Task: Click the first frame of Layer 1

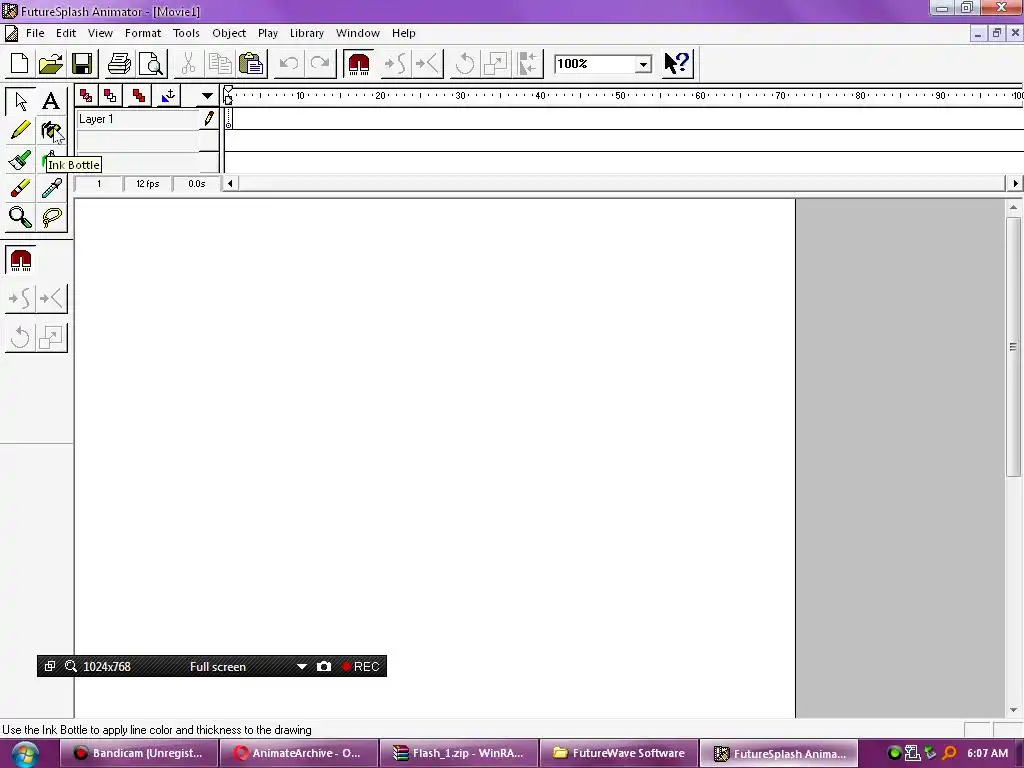Action: point(229,118)
